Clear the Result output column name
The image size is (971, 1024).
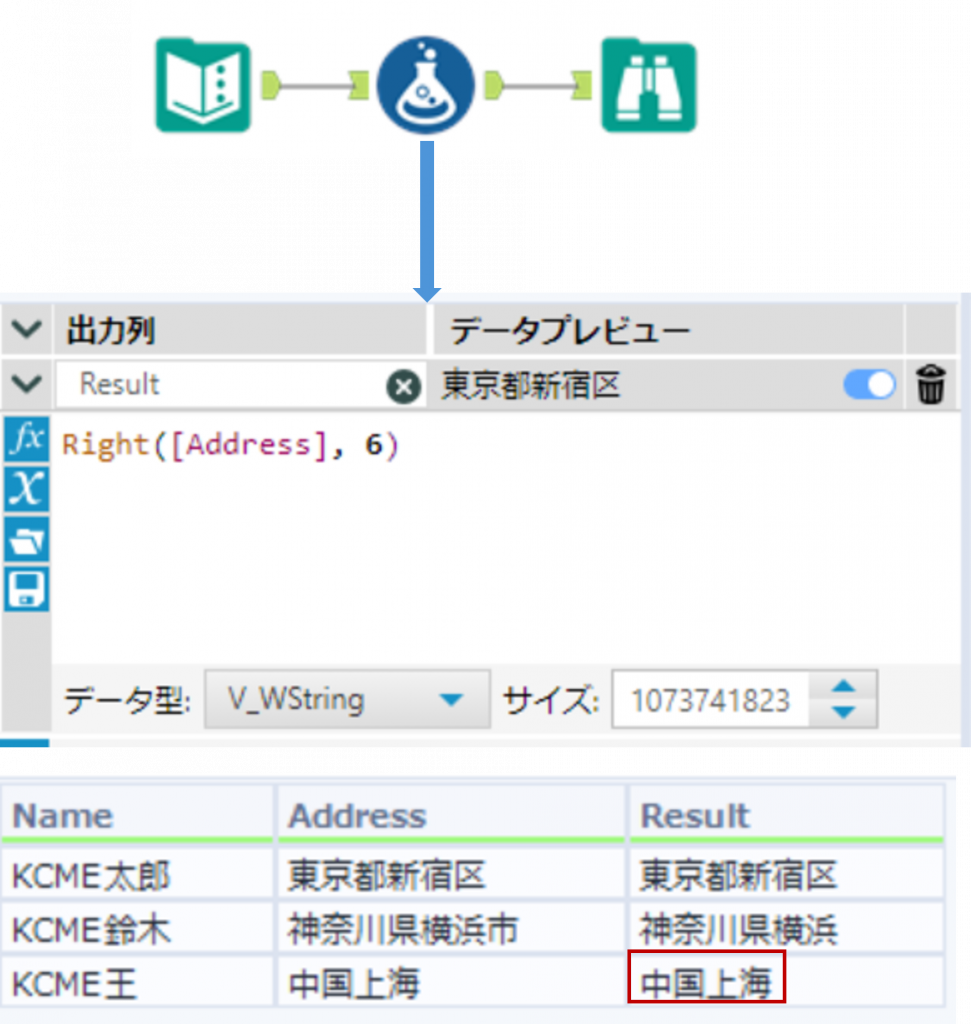[x=403, y=386]
